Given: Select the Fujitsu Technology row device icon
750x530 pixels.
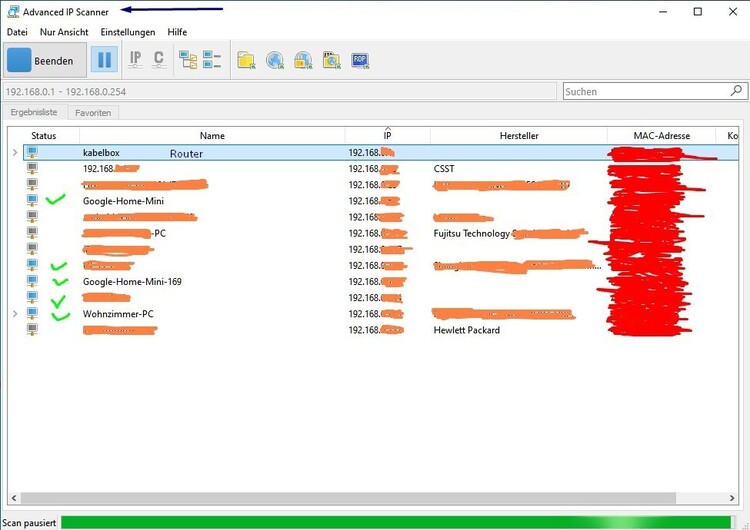Looking at the screenshot, I should click(x=32, y=233).
